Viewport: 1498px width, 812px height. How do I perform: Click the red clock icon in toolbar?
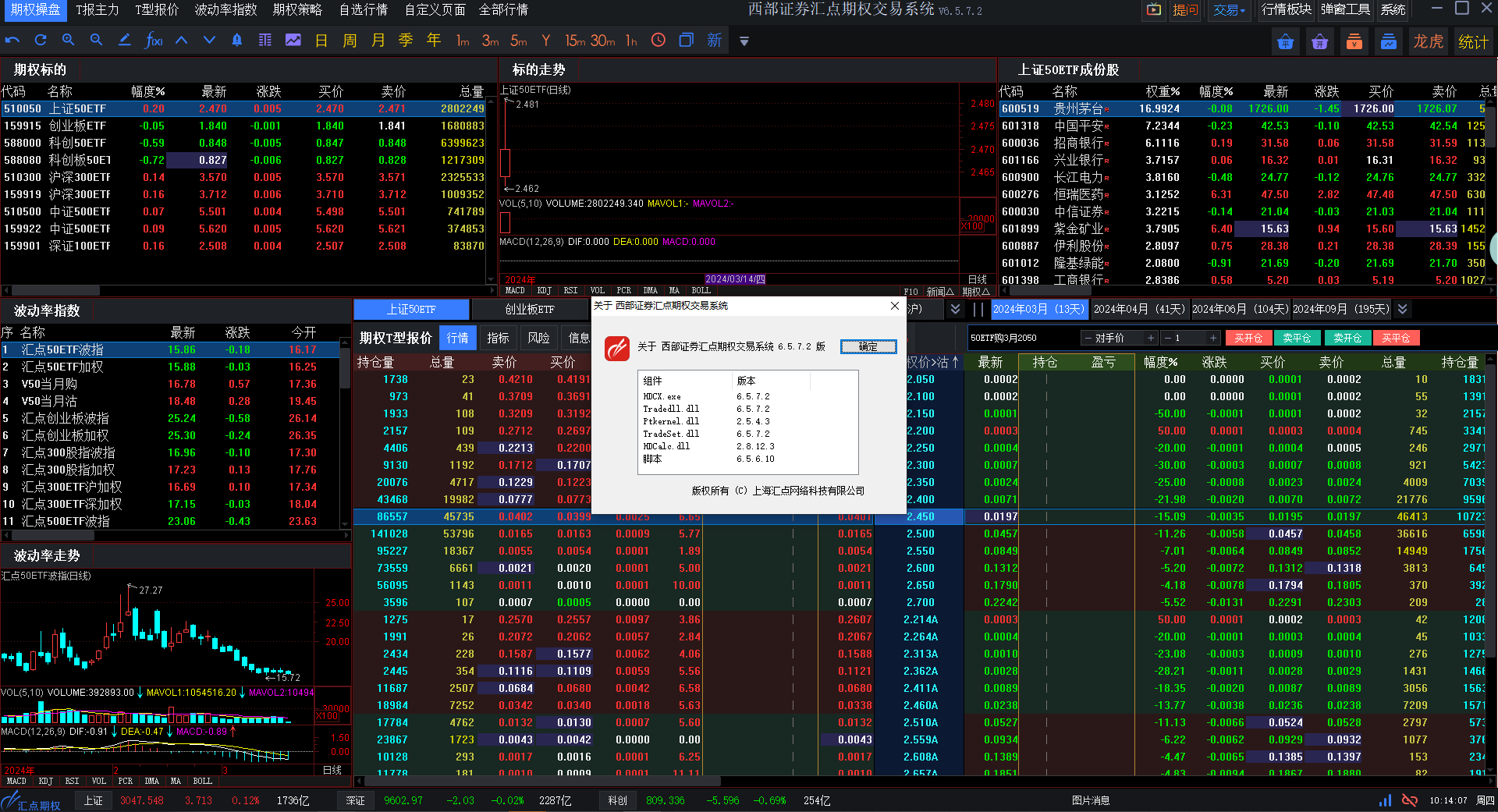tap(658, 41)
